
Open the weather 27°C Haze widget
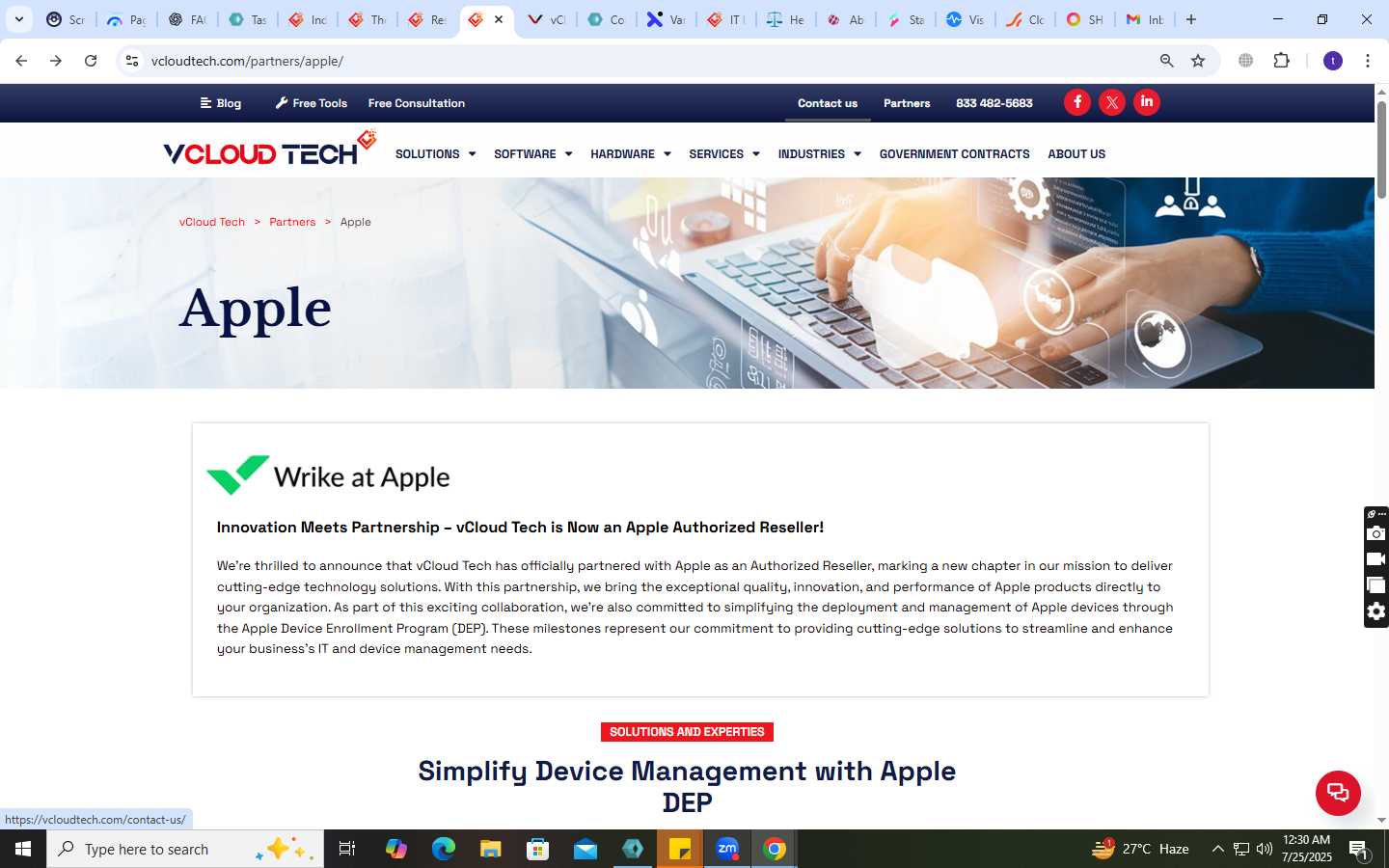[x=1140, y=849]
